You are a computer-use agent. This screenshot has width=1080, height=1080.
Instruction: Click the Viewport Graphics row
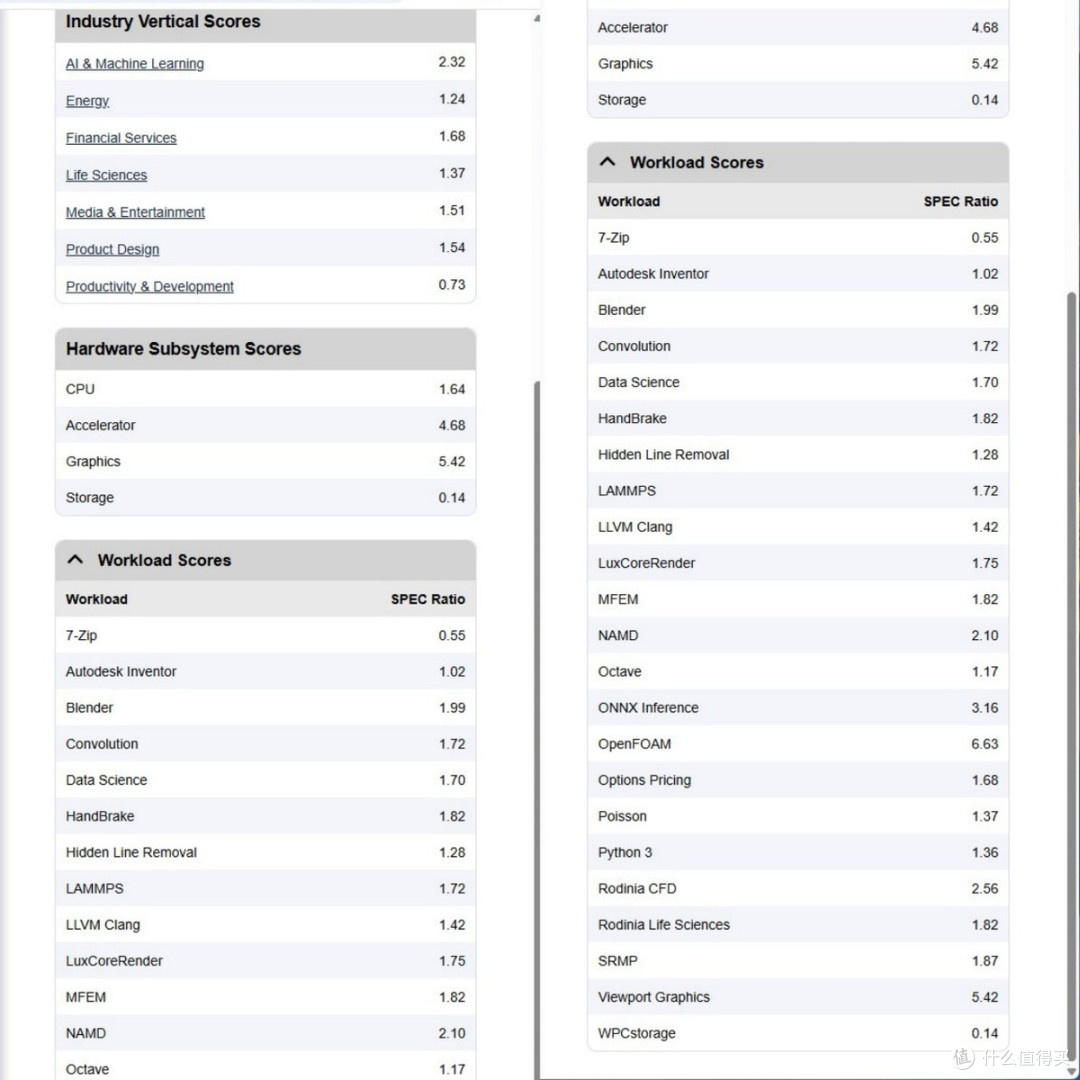(798, 997)
